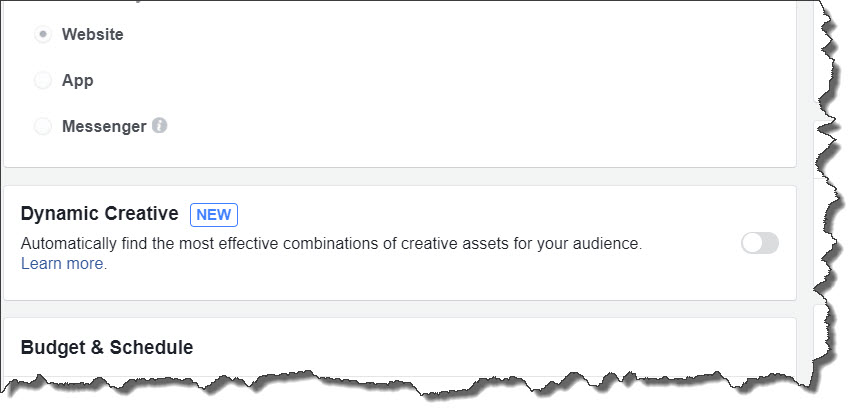Screen dimensions: 860x415
Task: Click the info icon beside Messenger
Action: [x=160, y=126]
